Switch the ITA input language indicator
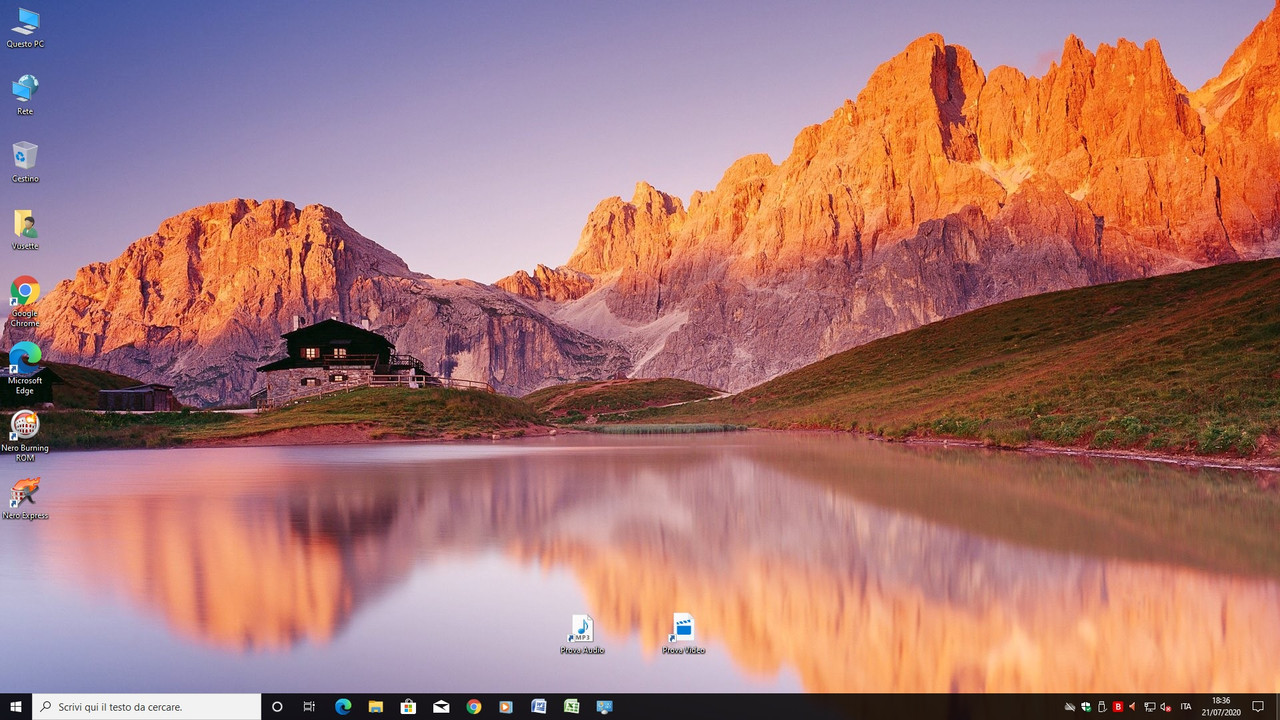This screenshot has height=720, width=1280. (1186, 707)
